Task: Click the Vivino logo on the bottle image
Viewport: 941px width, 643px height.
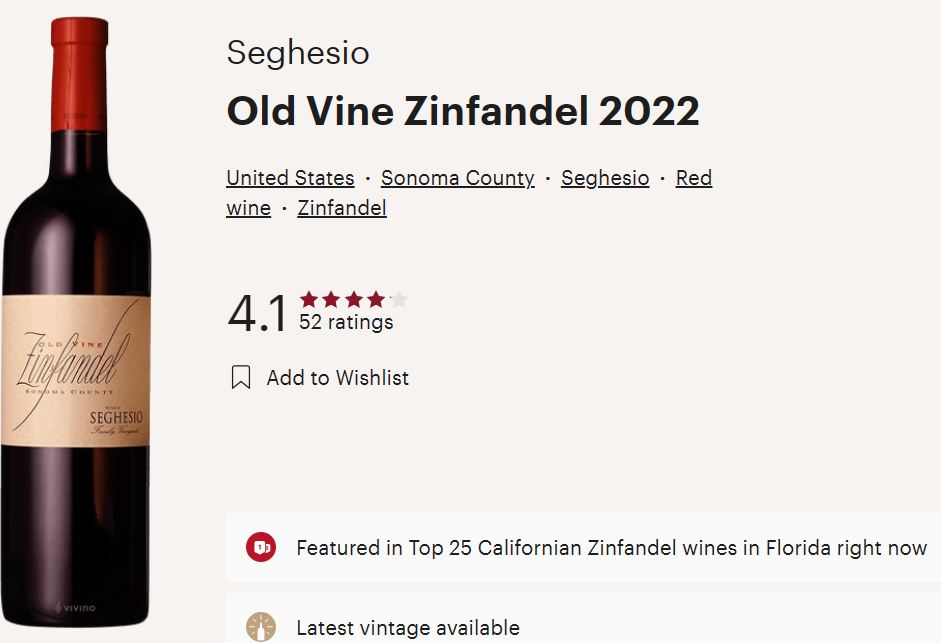Action: 78,605
